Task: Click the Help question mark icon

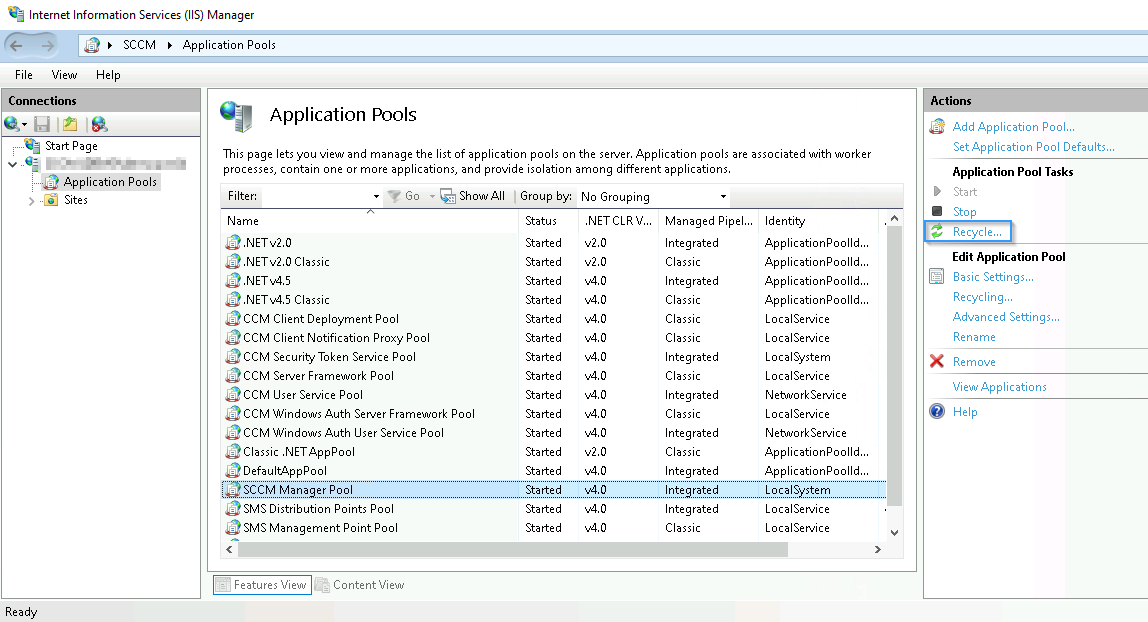Action: click(x=937, y=412)
